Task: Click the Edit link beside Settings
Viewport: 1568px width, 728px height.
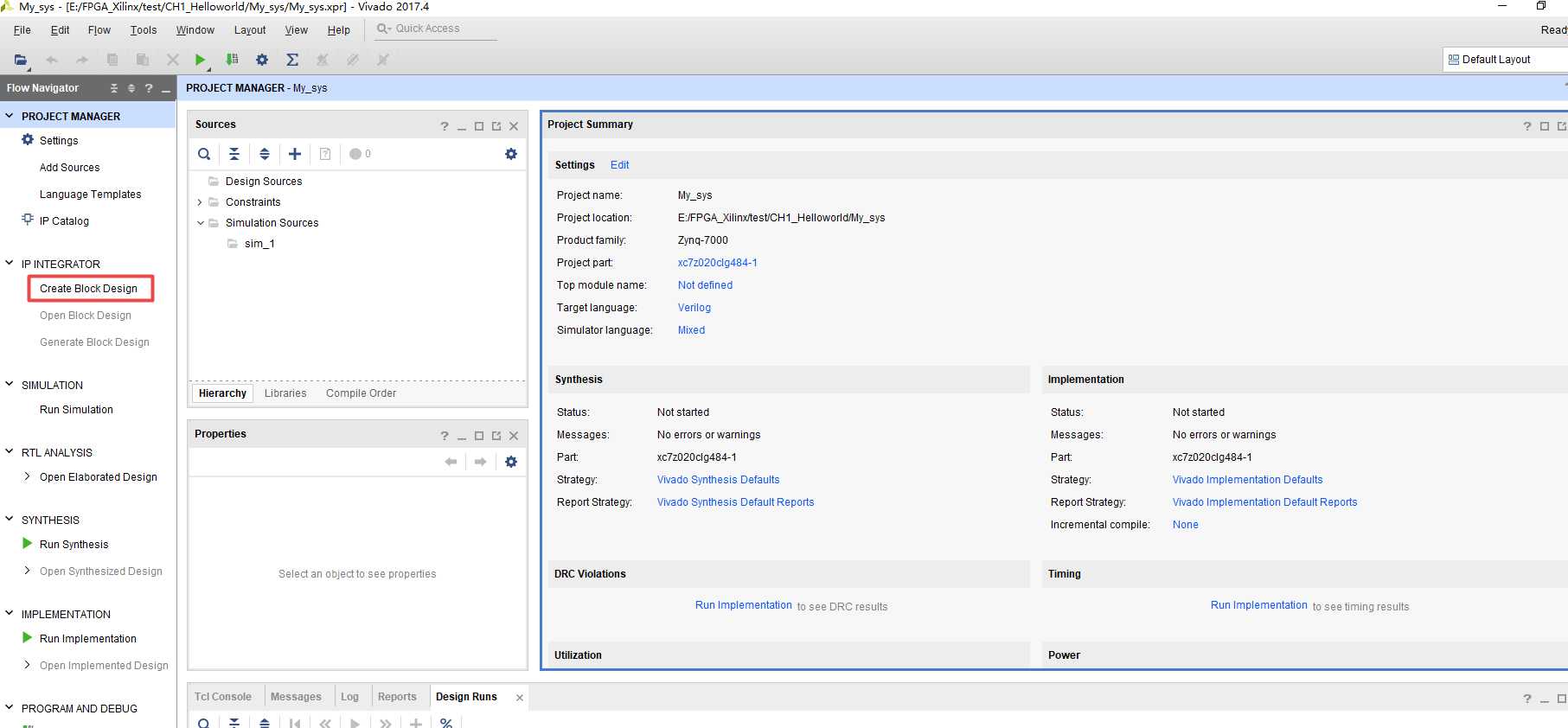Action: click(x=619, y=165)
